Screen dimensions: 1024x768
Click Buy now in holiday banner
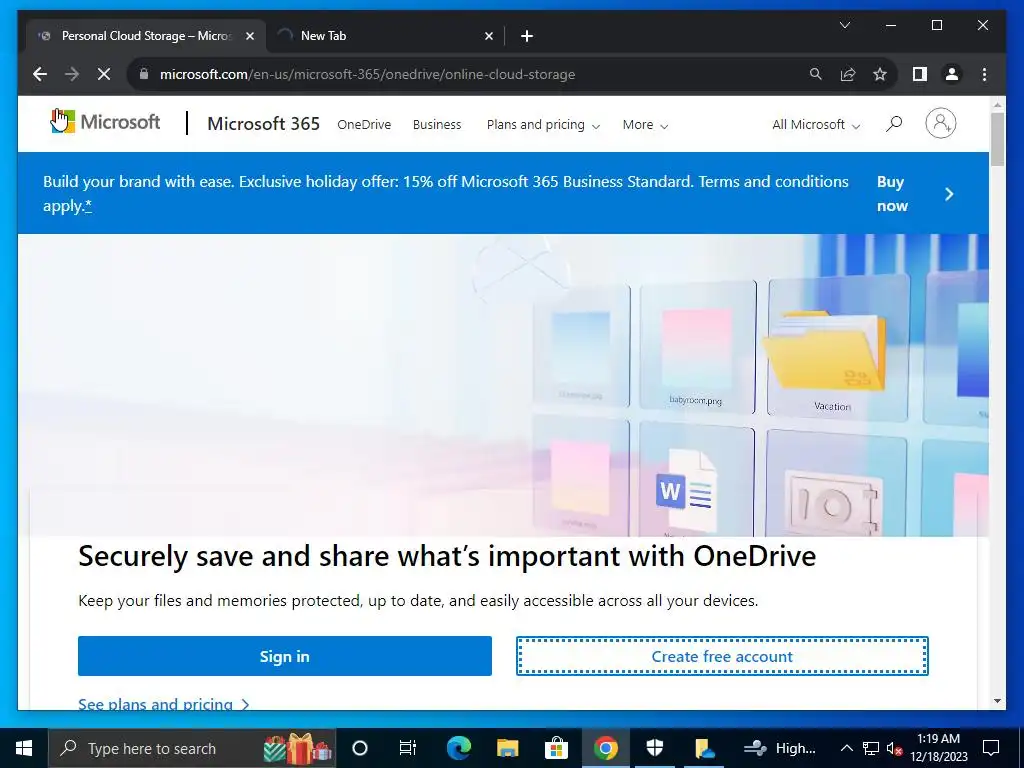pos(892,193)
